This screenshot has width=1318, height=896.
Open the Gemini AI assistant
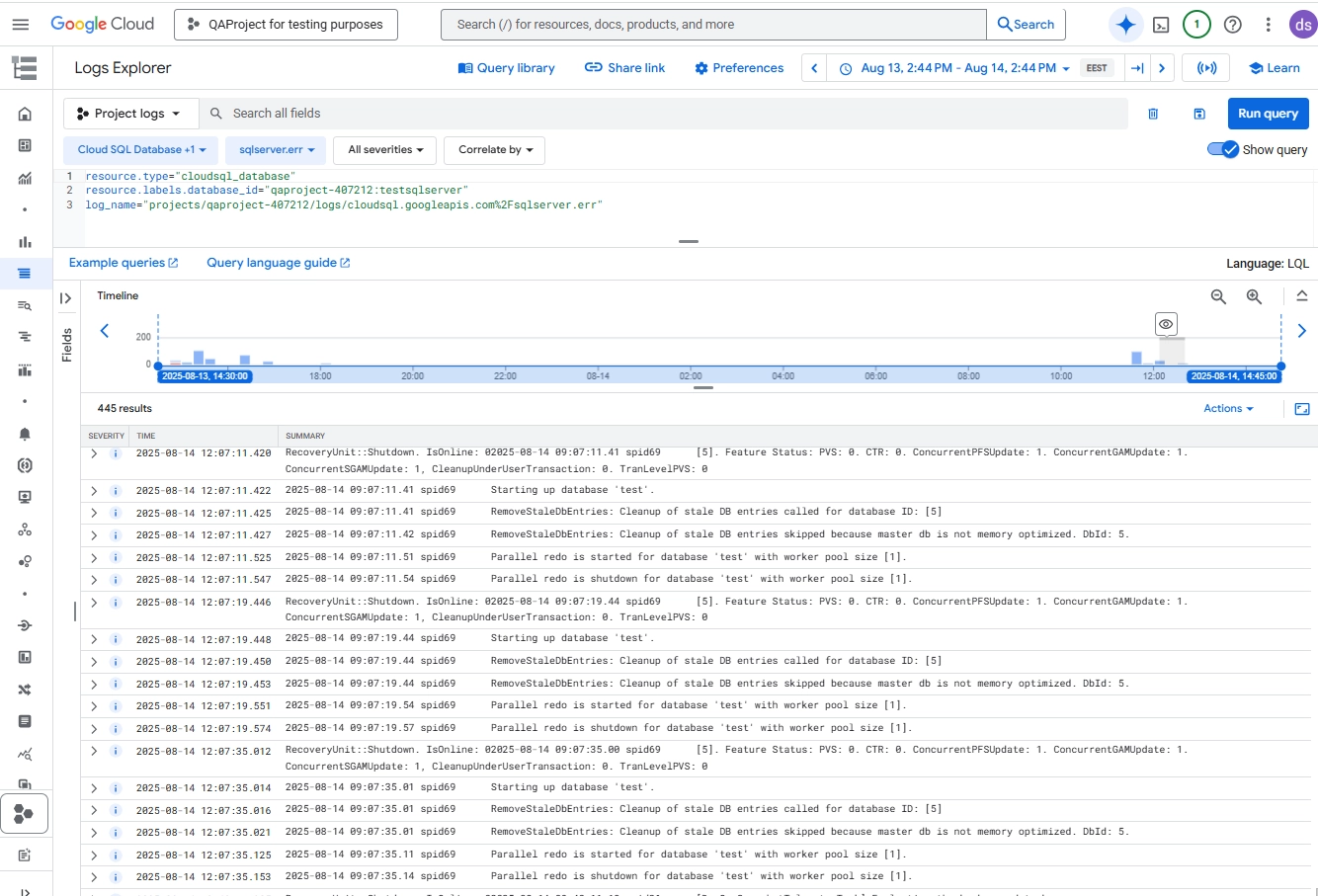[x=1125, y=24]
